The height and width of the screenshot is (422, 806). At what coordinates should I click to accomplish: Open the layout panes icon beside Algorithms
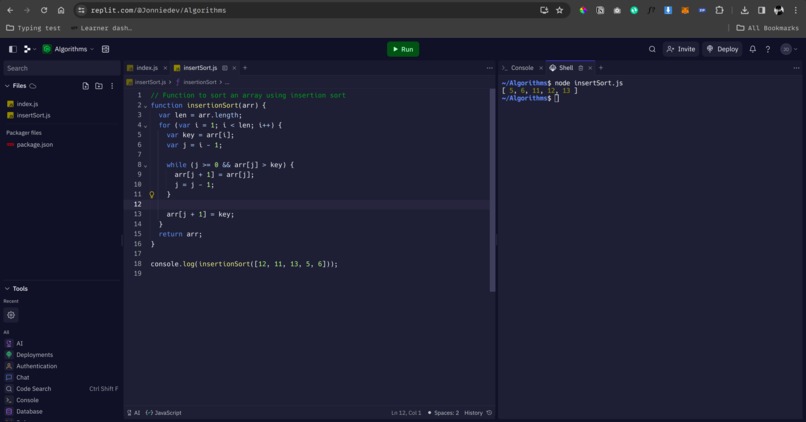coord(105,49)
